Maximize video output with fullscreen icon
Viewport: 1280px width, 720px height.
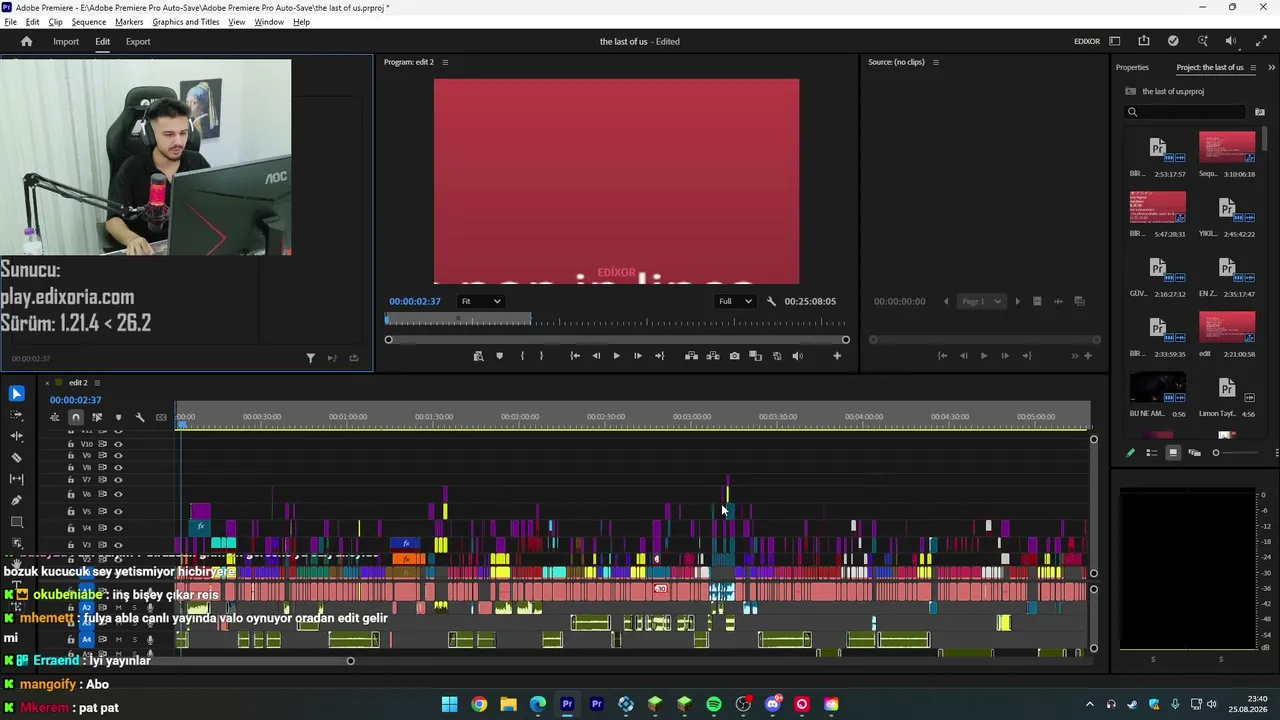1261,41
